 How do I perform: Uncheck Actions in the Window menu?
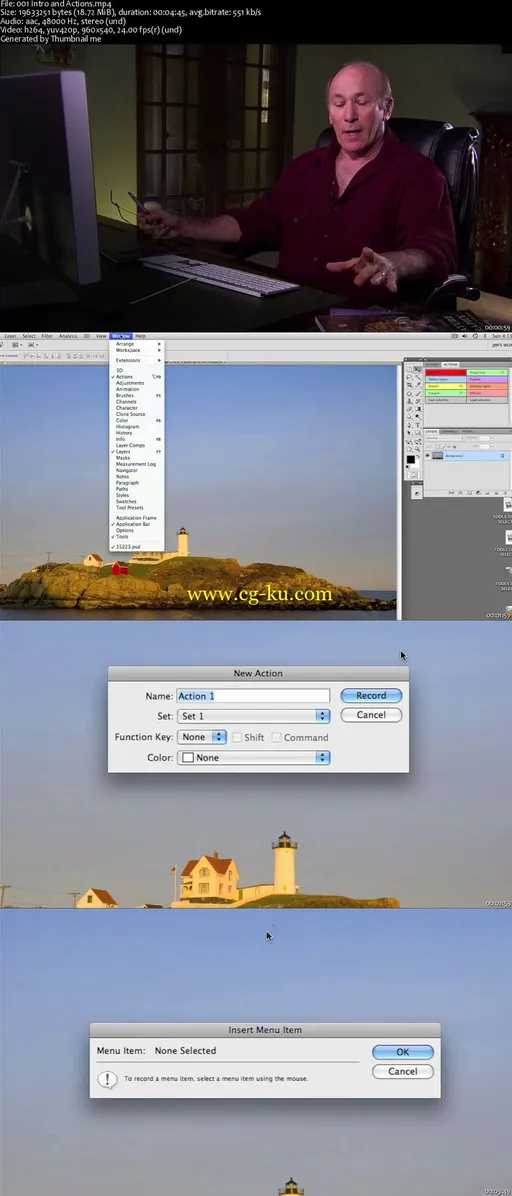click(x=136, y=377)
